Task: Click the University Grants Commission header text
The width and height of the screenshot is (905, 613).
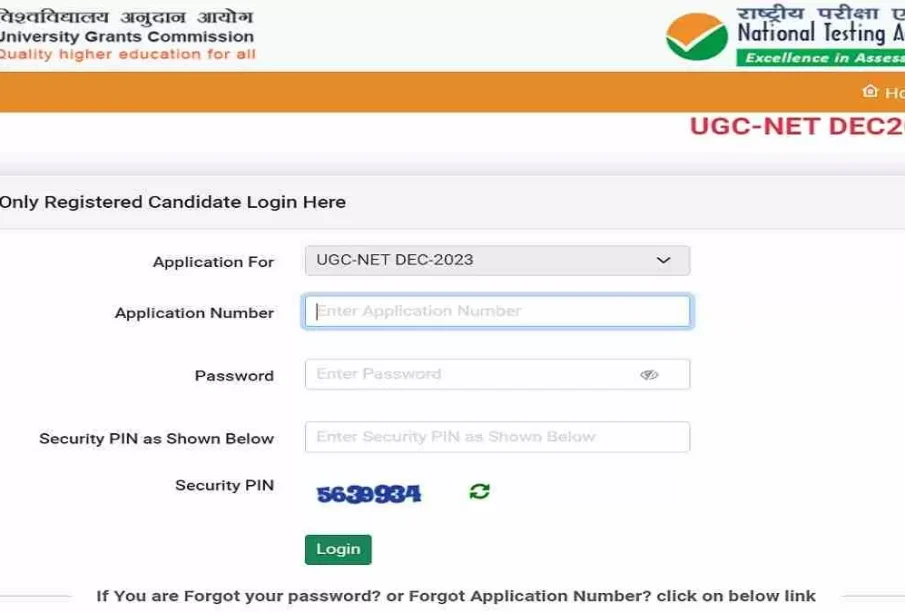Action: [126, 36]
